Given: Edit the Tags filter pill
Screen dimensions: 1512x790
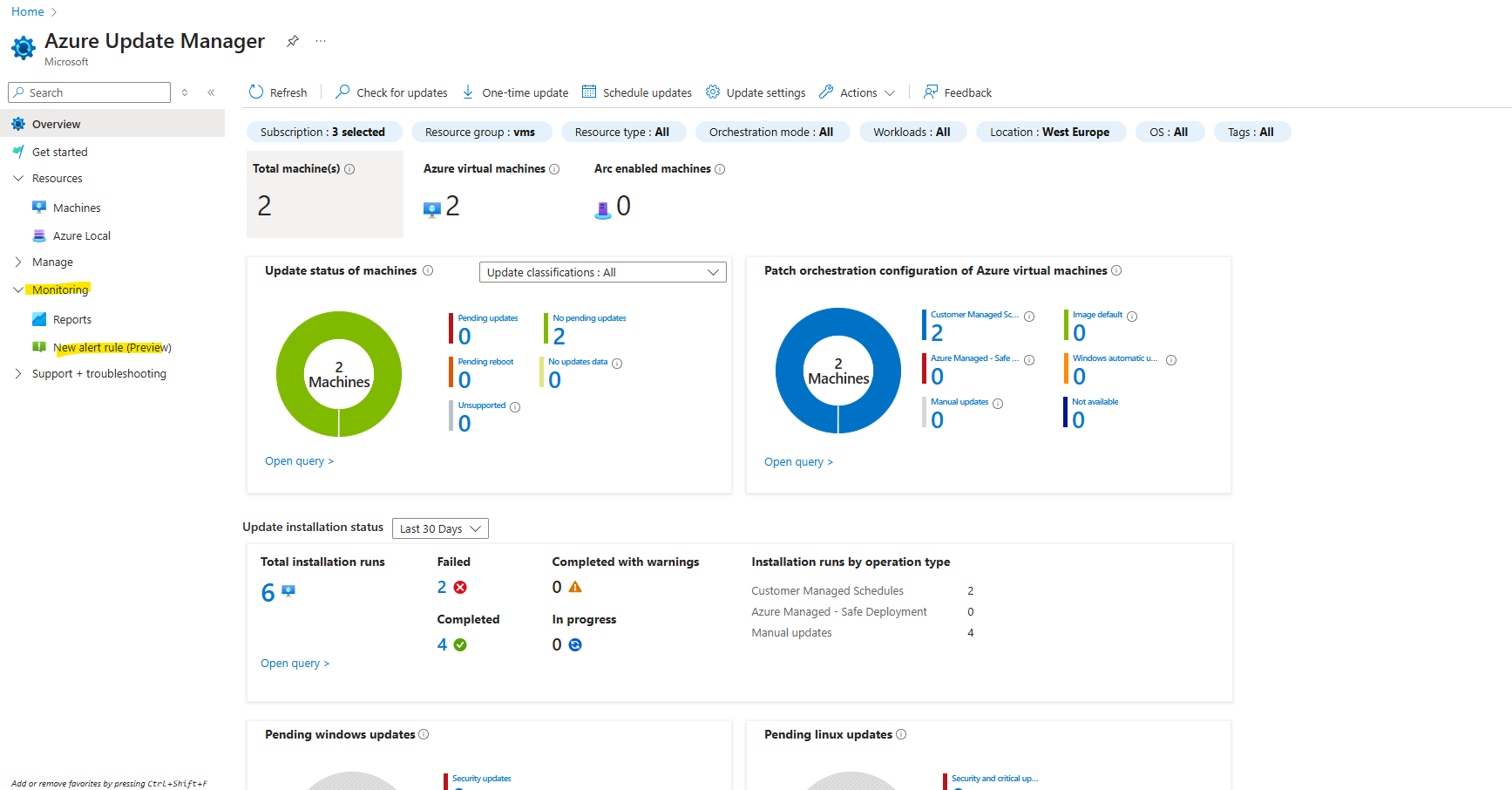Looking at the screenshot, I should tap(1251, 132).
